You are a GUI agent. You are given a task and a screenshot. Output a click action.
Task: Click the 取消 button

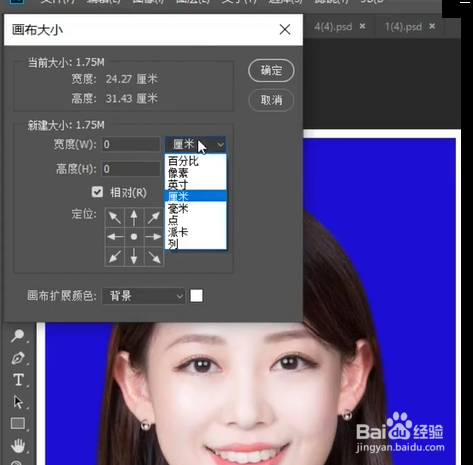pyautogui.click(x=271, y=100)
